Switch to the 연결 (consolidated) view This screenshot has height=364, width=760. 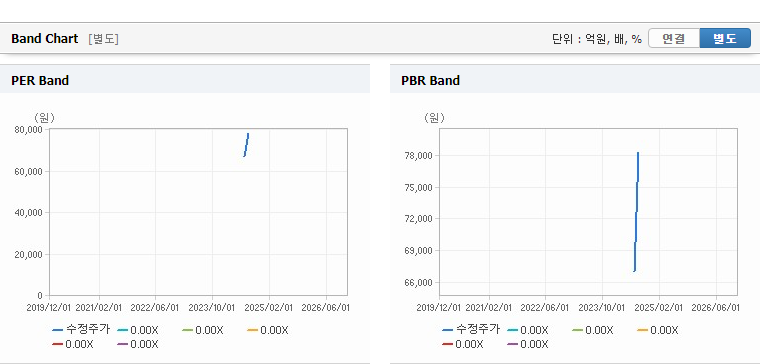pyautogui.click(x=674, y=38)
